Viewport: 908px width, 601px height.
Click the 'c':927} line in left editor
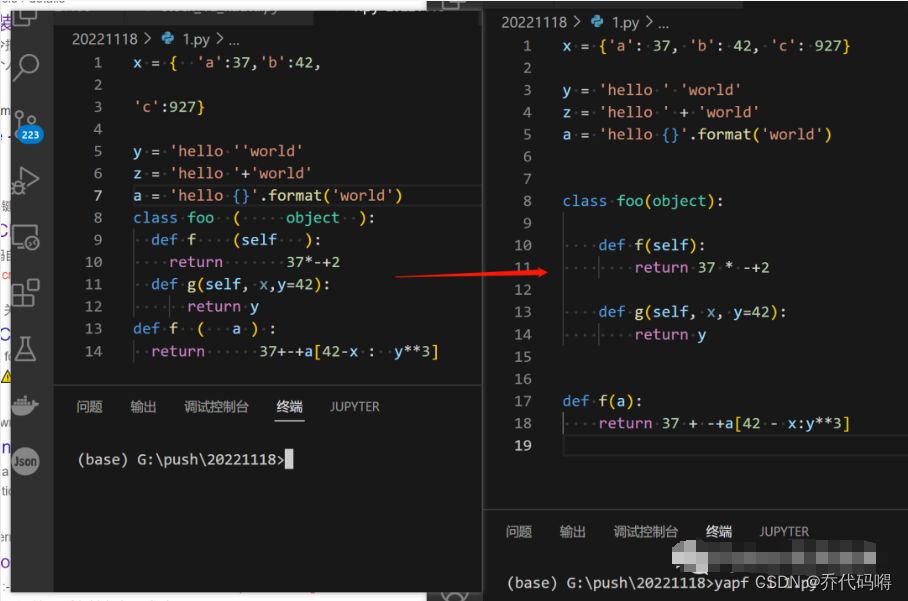(x=169, y=107)
